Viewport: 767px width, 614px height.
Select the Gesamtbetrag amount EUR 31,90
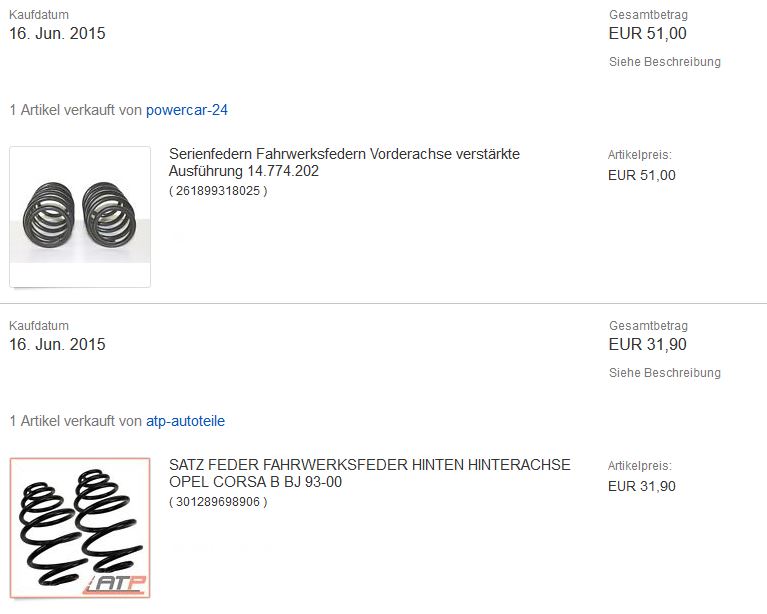click(648, 344)
